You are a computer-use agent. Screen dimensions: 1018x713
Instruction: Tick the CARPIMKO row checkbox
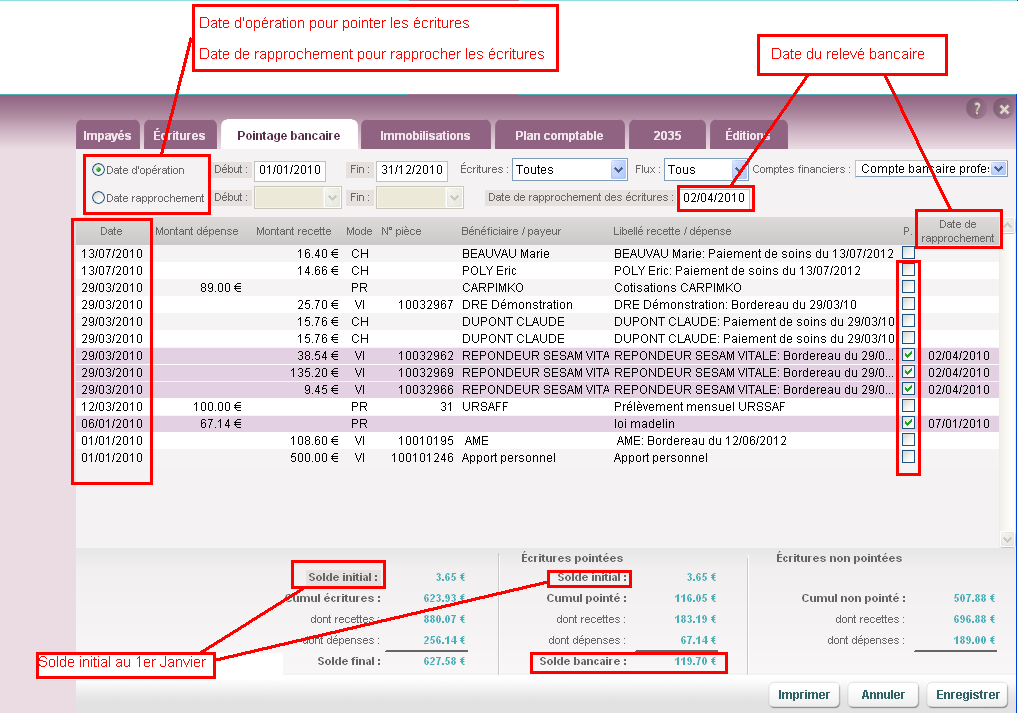point(908,287)
